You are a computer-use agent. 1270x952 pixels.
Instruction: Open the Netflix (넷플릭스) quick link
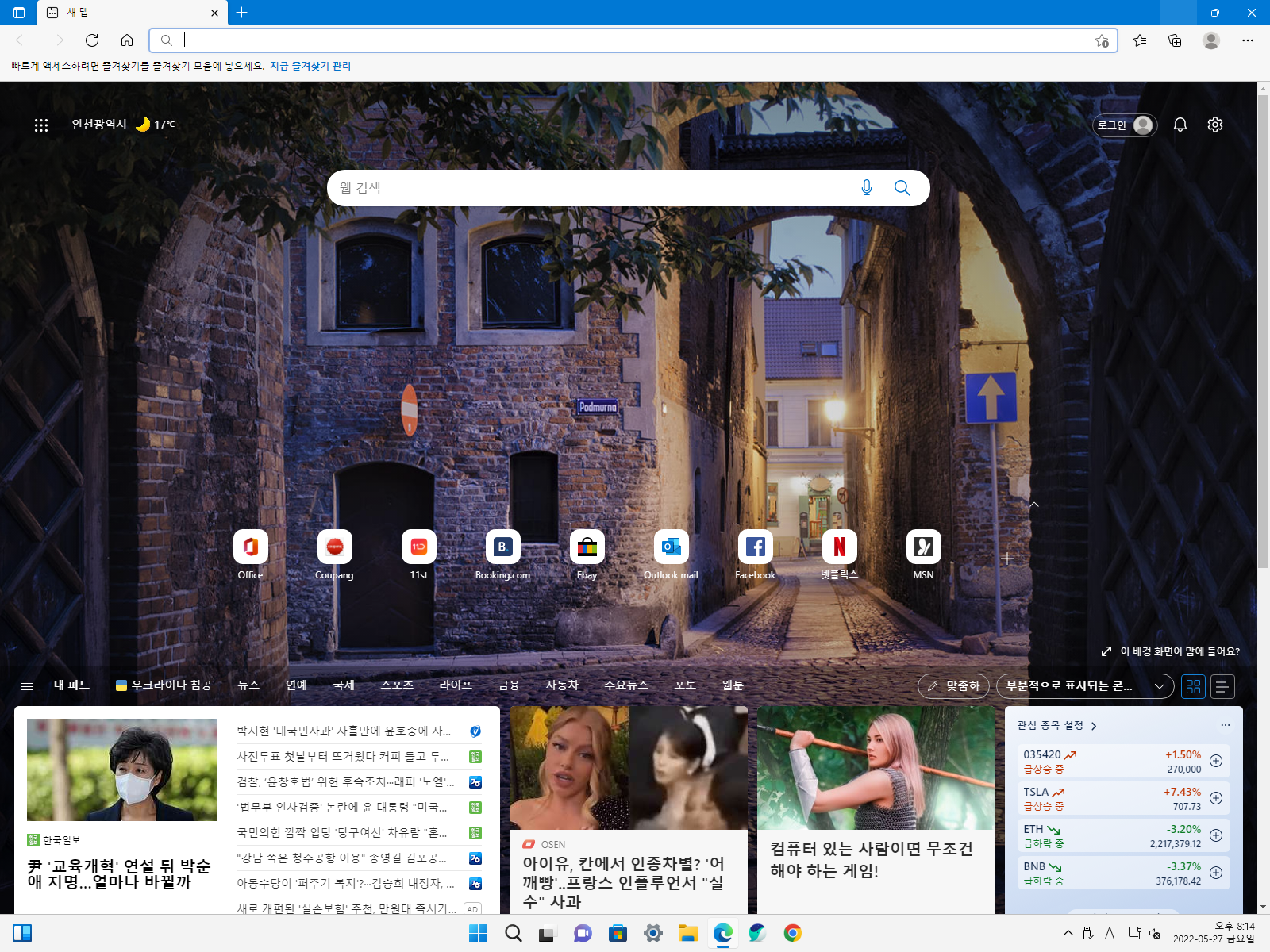point(840,555)
